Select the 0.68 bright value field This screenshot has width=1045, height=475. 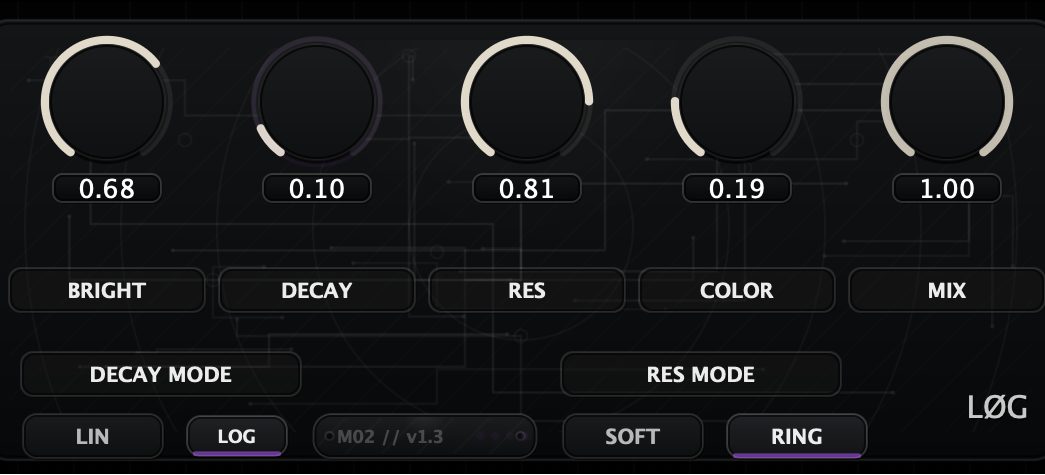(107, 189)
